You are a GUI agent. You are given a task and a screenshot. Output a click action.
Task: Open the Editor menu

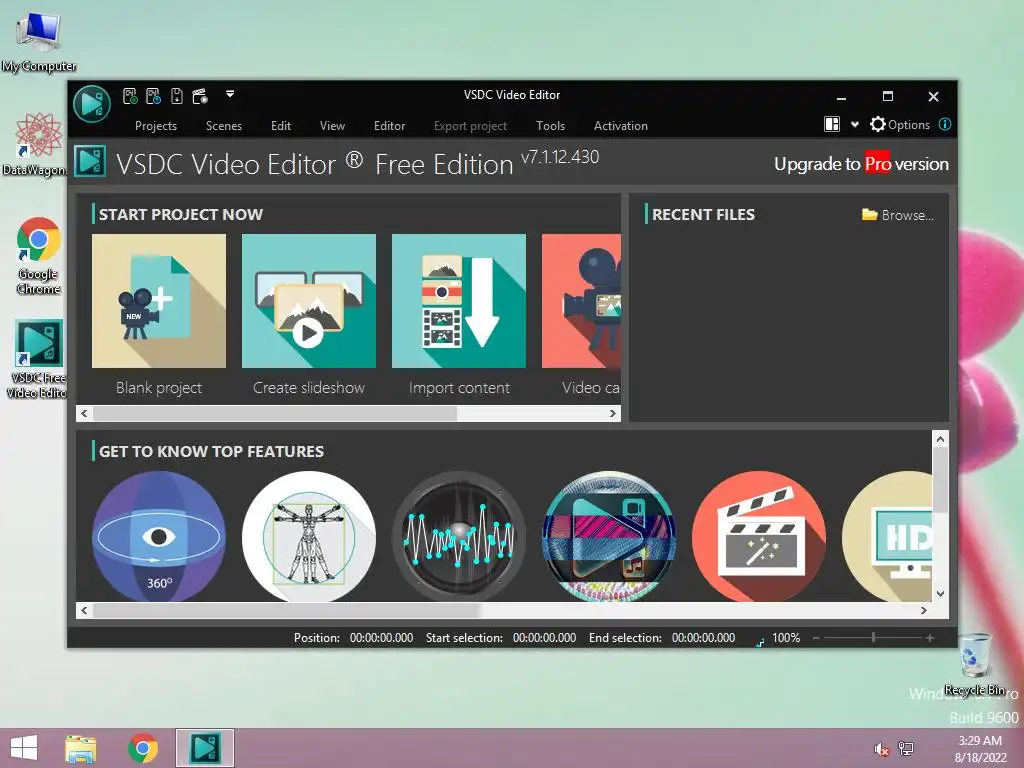[389, 125]
